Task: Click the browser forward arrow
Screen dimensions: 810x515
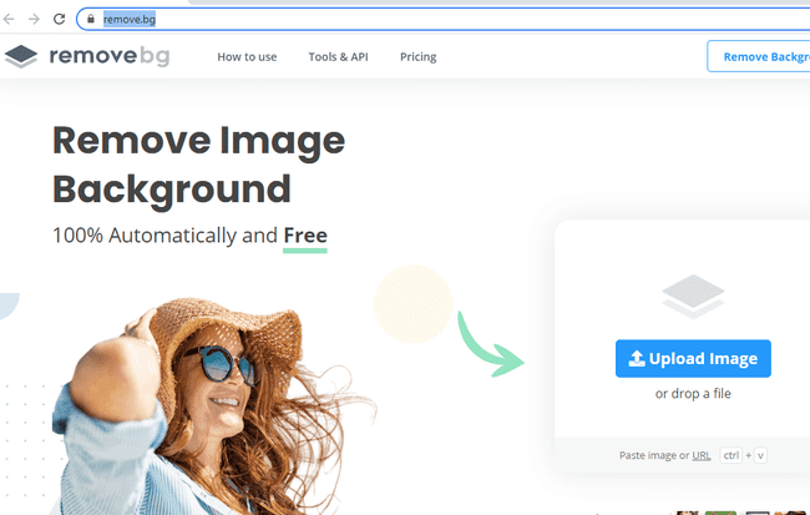Action: point(34,19)
